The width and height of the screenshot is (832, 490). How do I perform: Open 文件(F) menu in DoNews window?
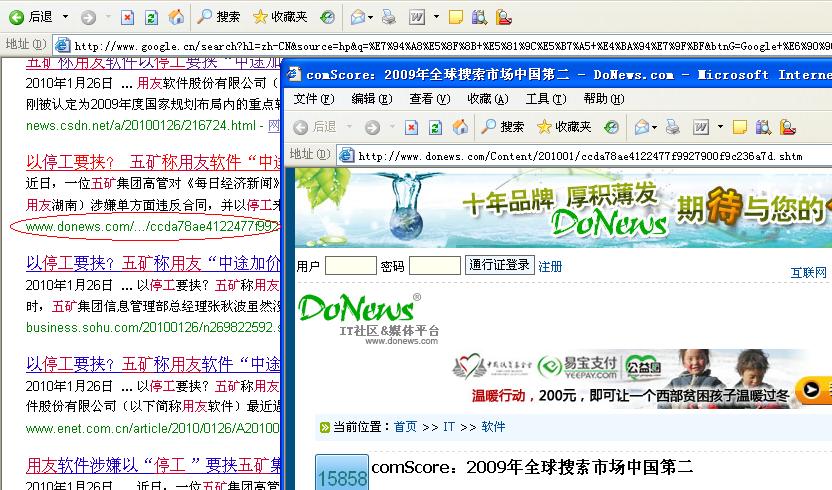[314, 99]
